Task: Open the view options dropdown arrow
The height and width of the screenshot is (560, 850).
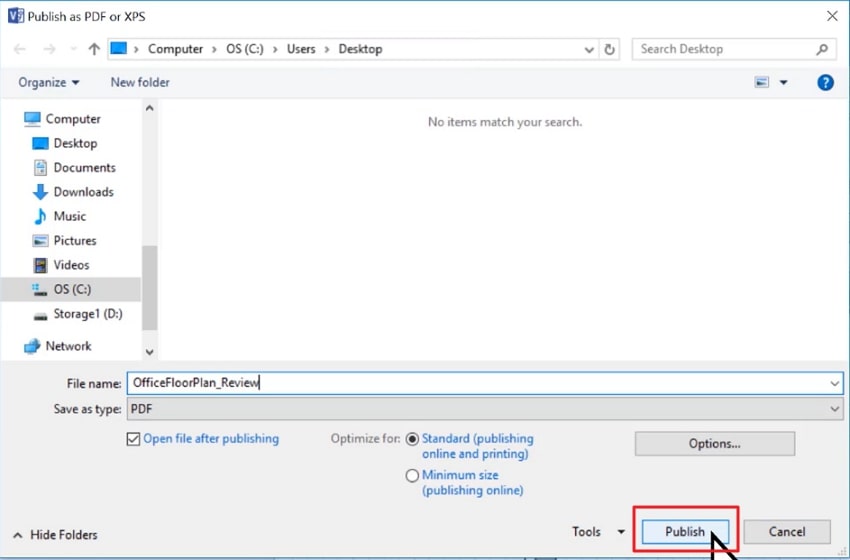Action: (783, 82)
